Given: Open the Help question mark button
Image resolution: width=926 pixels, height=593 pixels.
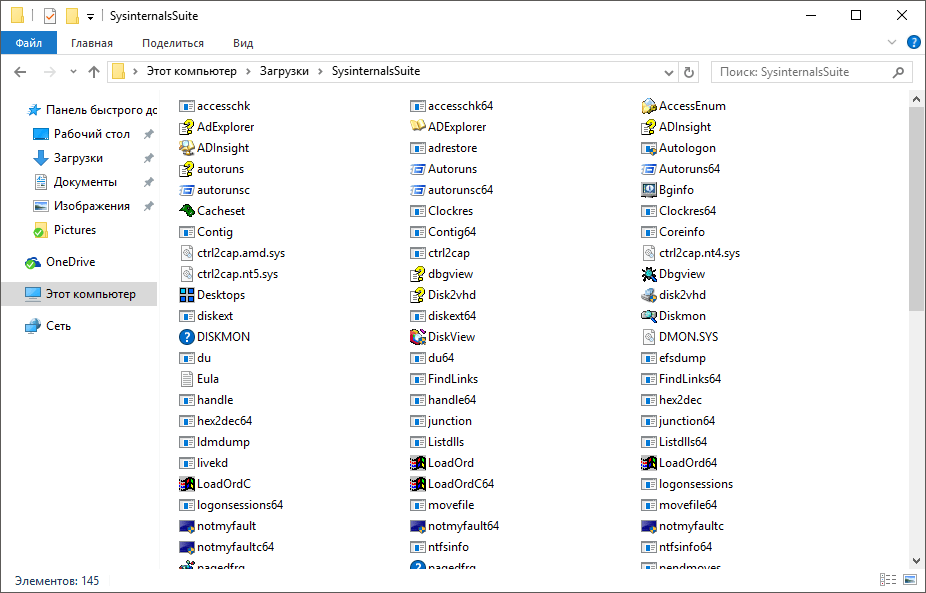Looking at the screenshot, I should pyautogui.click(x=913, y=43).
